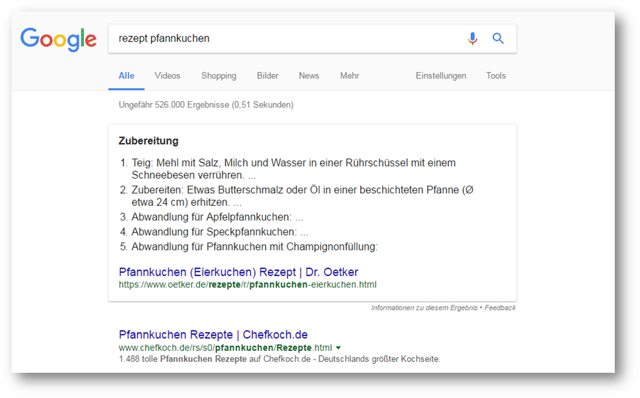This screenshot has height=398, width=640.
Task: Click step 2 'Zubereiten: Etwas Butterschmalz' text
Action: click(302, 196)
